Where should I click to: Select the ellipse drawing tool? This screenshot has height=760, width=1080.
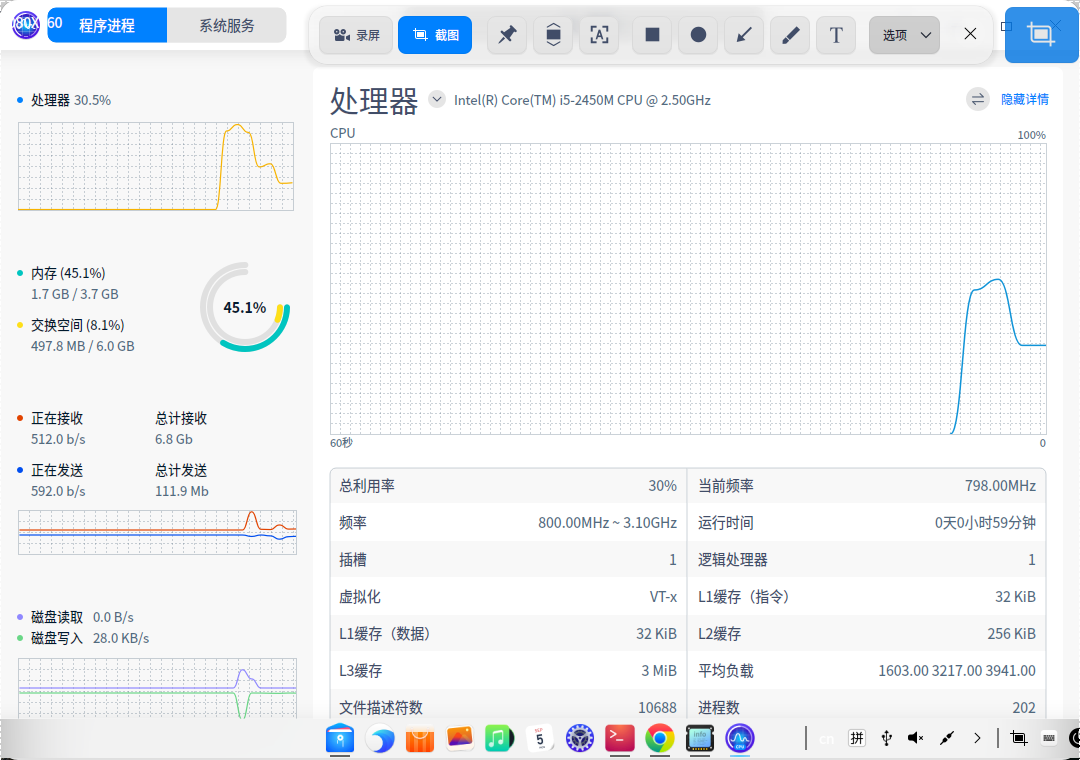698,35
